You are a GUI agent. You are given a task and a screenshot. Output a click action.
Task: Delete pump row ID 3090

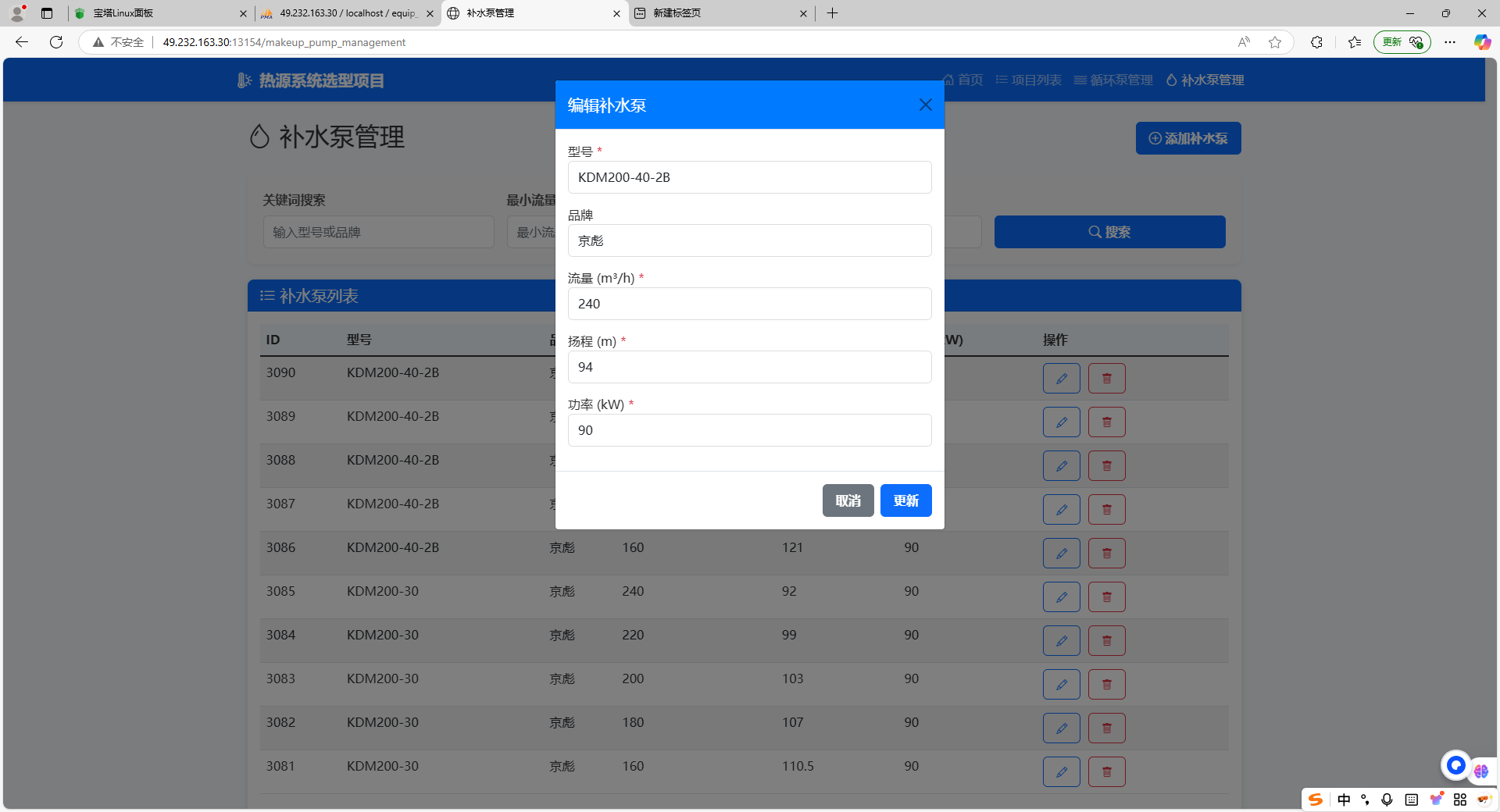coord(1106,379)
